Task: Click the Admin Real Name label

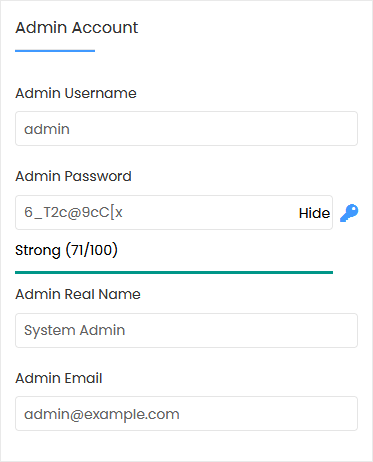Action: [x=78, y=294]
